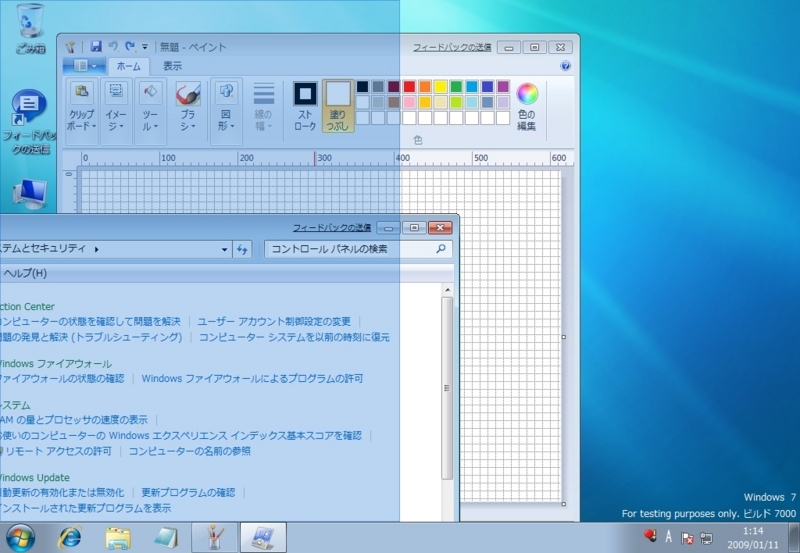Image resolution: width=800 pixels, height=553 pixels.
Task: Open リモート アクセスの許可 link
Action: 59,451
